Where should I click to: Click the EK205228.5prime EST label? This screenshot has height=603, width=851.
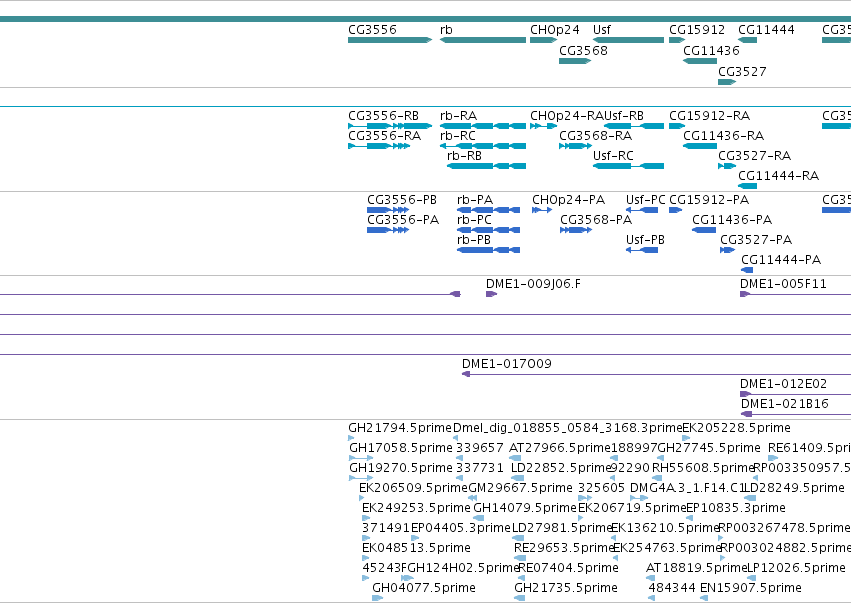[736, 428]
